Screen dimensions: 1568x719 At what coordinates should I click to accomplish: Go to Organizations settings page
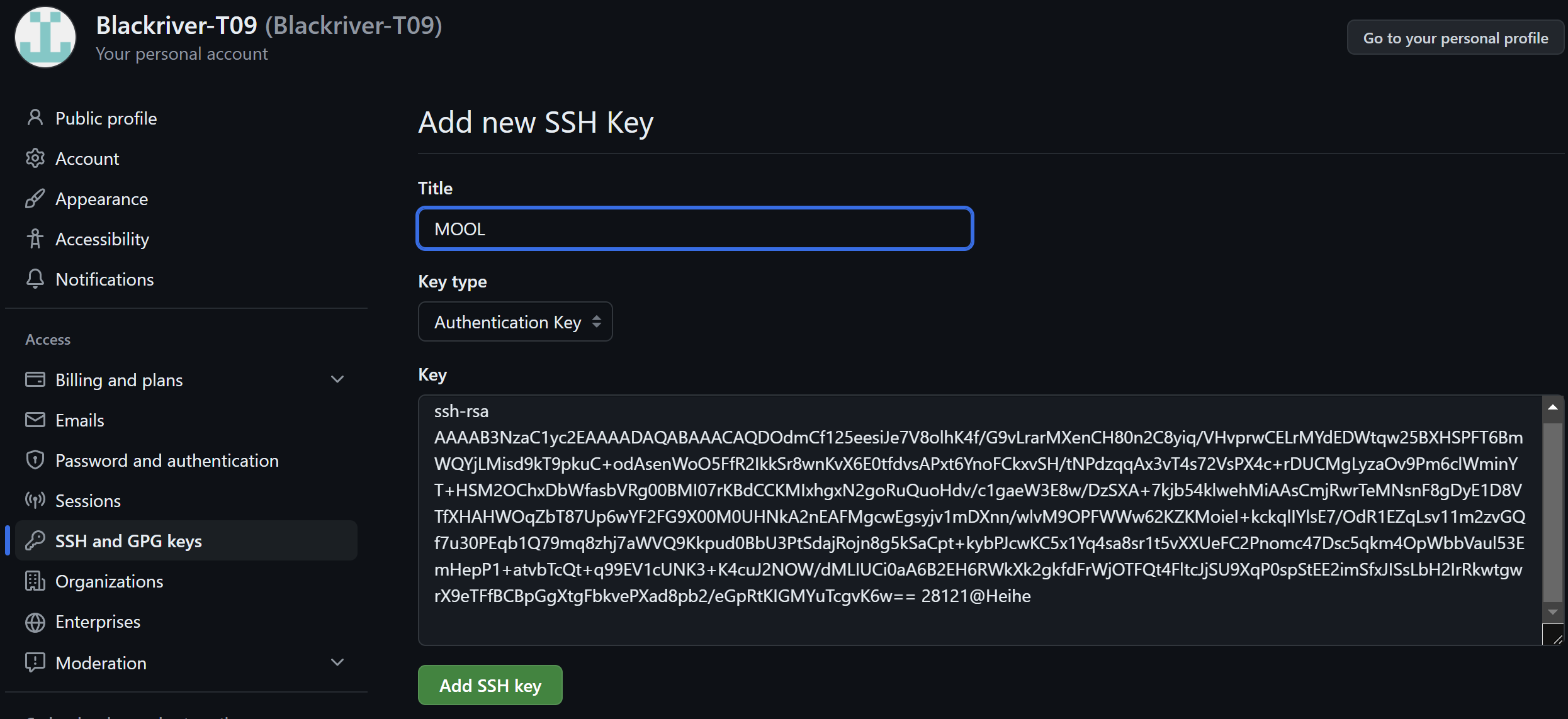(x=109, y=581)
